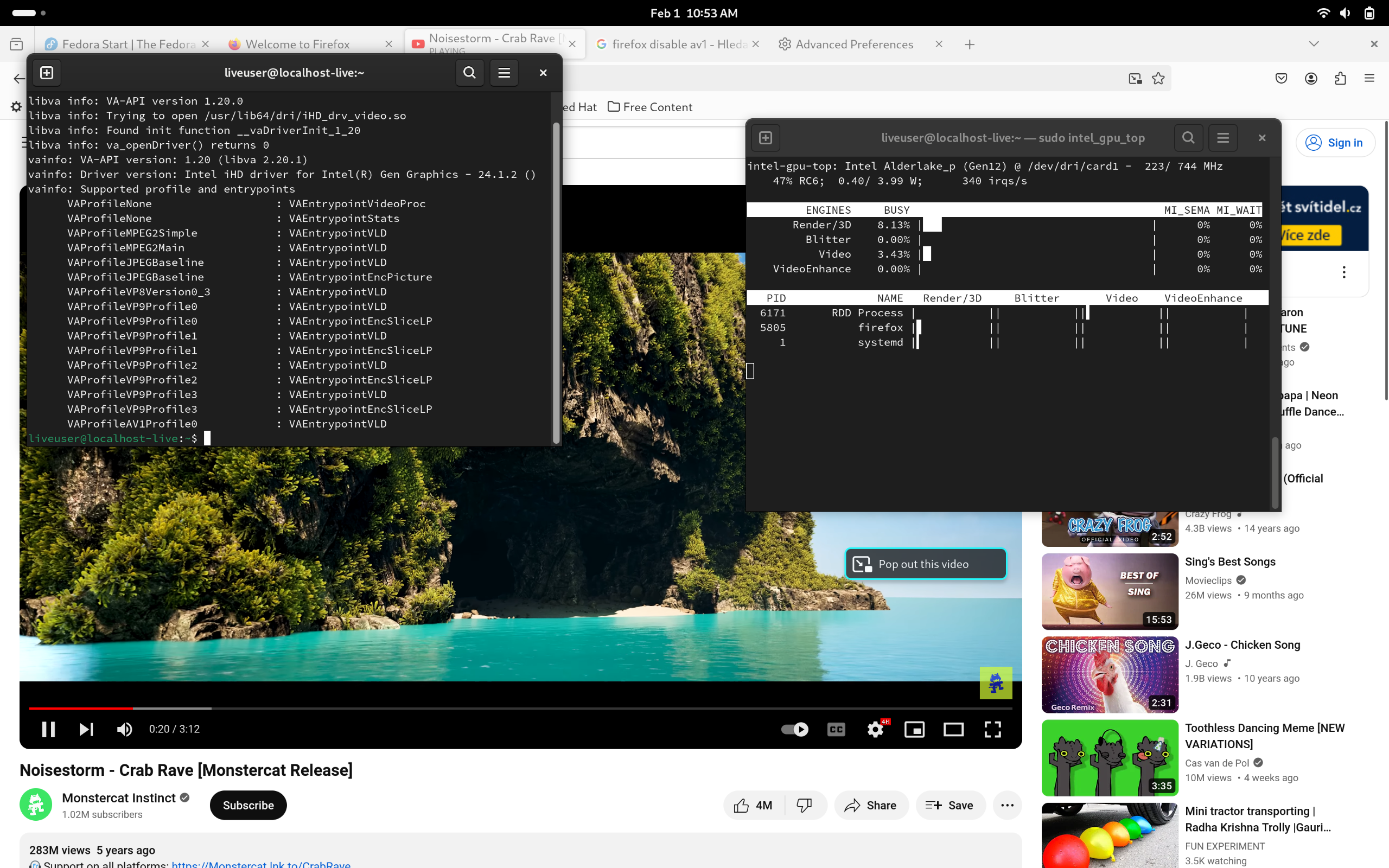
Task: Open the video quality settings gear
Action: 876,729
